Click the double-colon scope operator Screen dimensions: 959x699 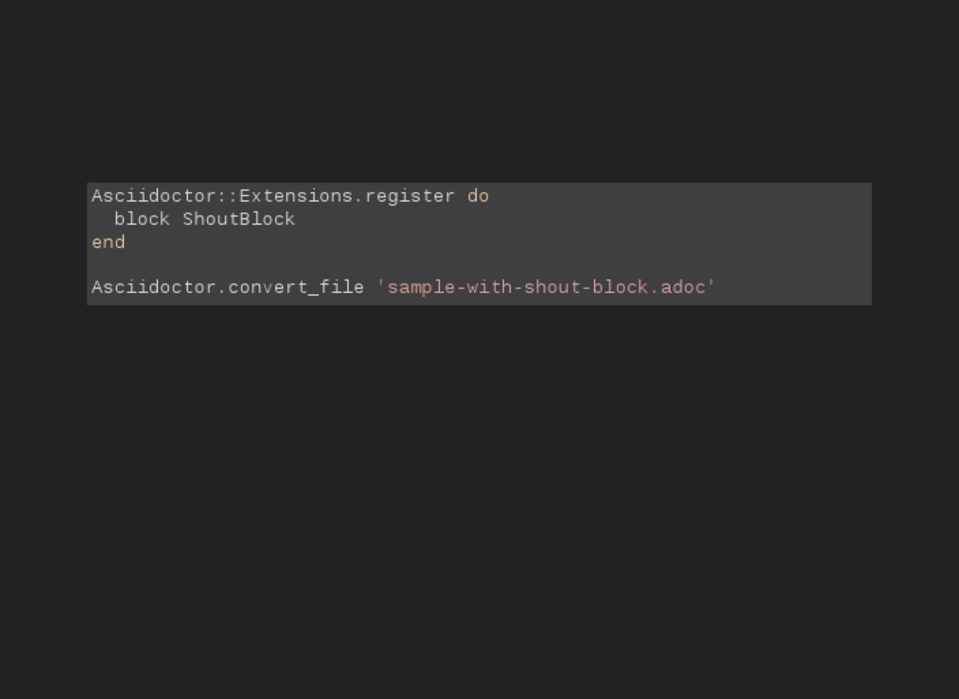(x=228, y=196)
